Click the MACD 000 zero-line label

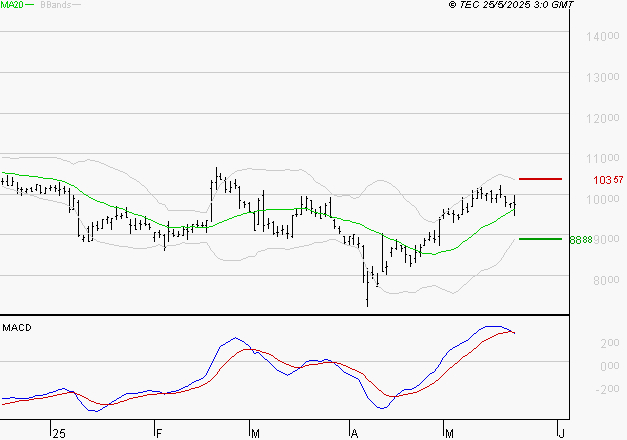coord(610,366)
